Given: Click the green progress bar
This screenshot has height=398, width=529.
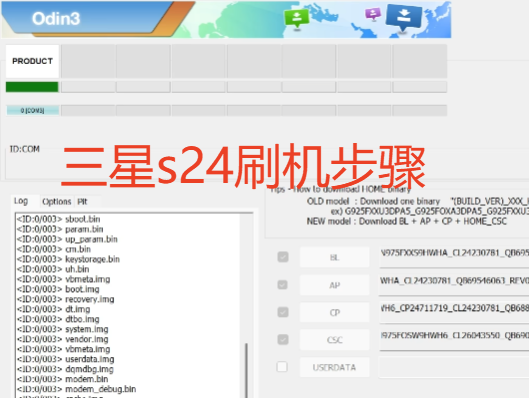Looking at the screenshot, I should point(32,87).
